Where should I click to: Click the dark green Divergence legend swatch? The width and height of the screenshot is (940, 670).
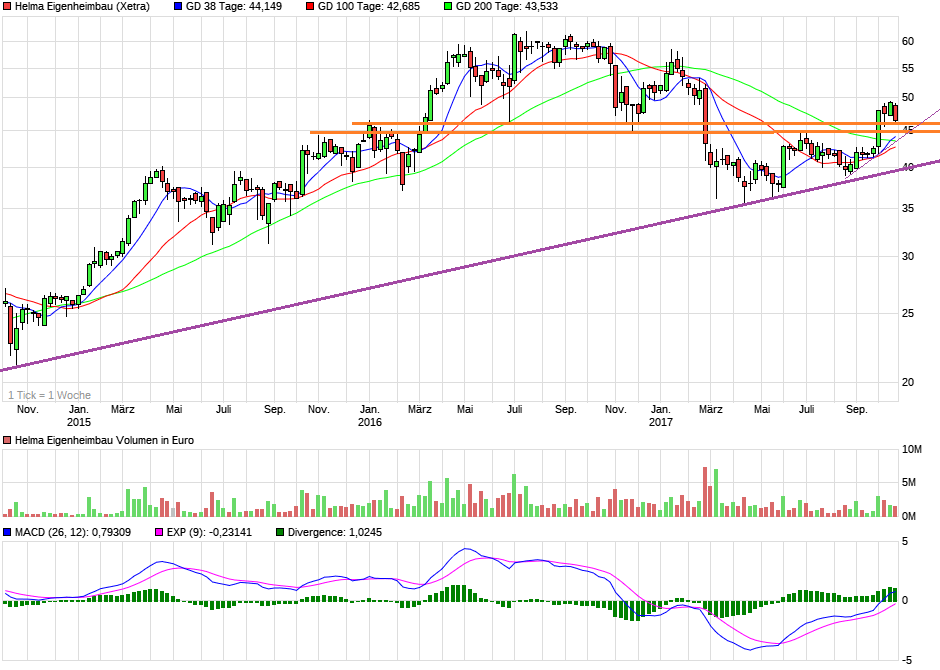(280, 532)
